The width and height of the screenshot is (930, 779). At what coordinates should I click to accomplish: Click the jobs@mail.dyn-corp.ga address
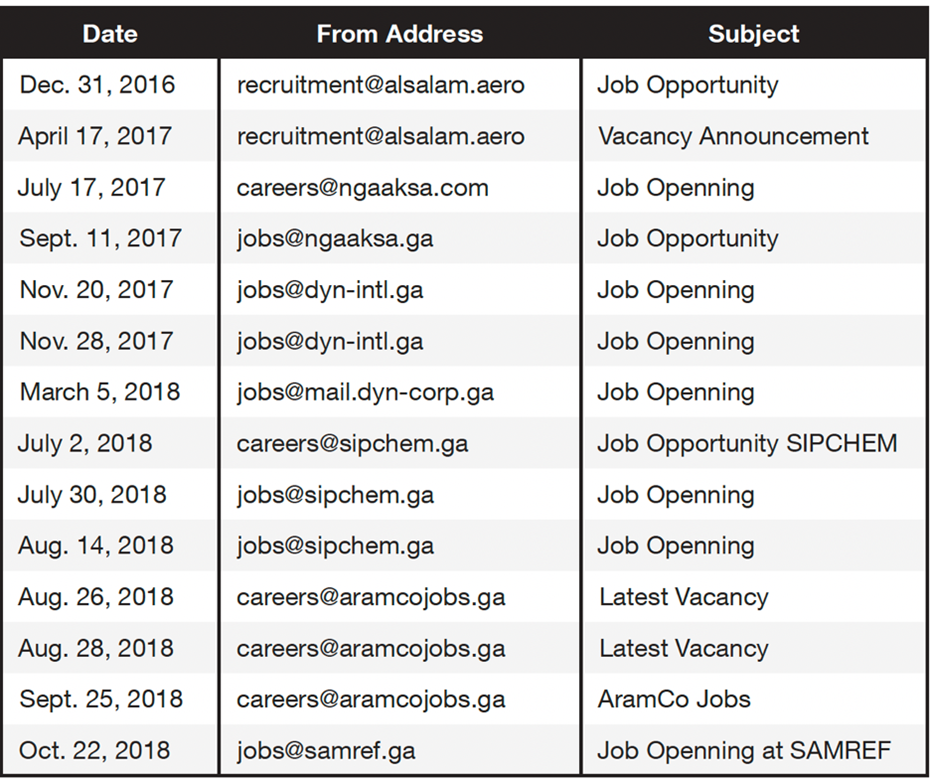(x=365, y=392)
